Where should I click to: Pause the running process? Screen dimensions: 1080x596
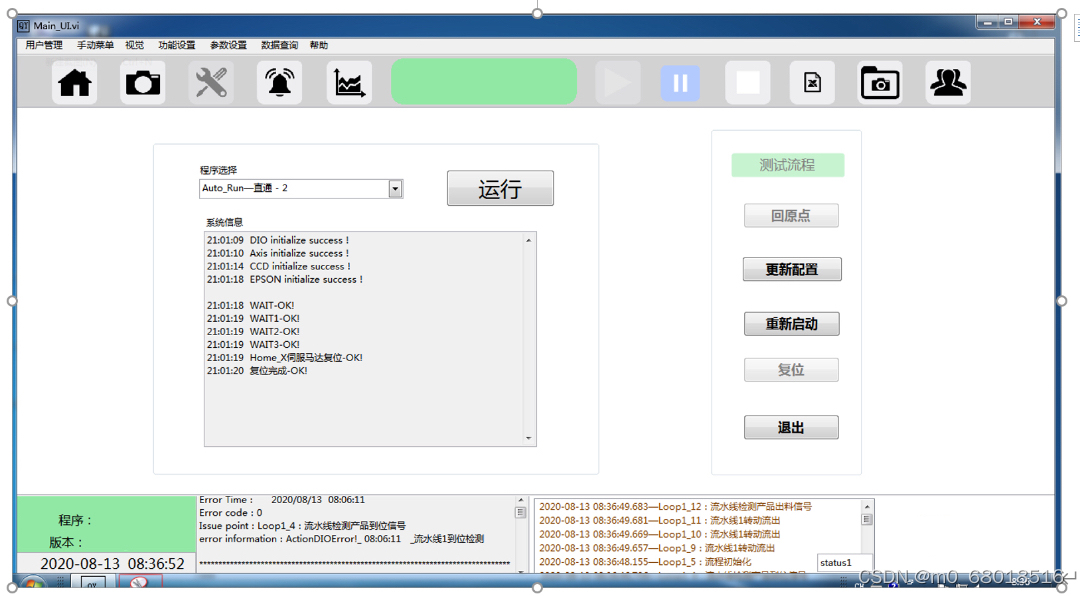click(x=681, y=83)
